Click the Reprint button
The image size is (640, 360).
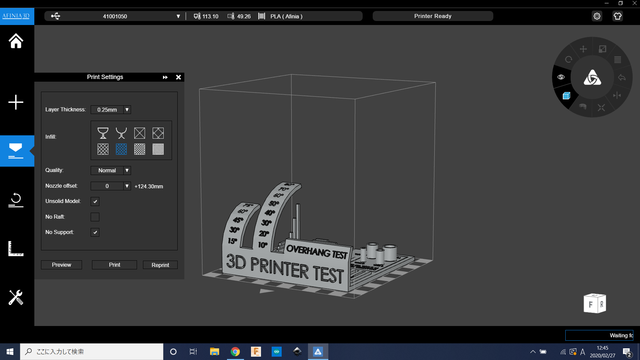(160, 265)
